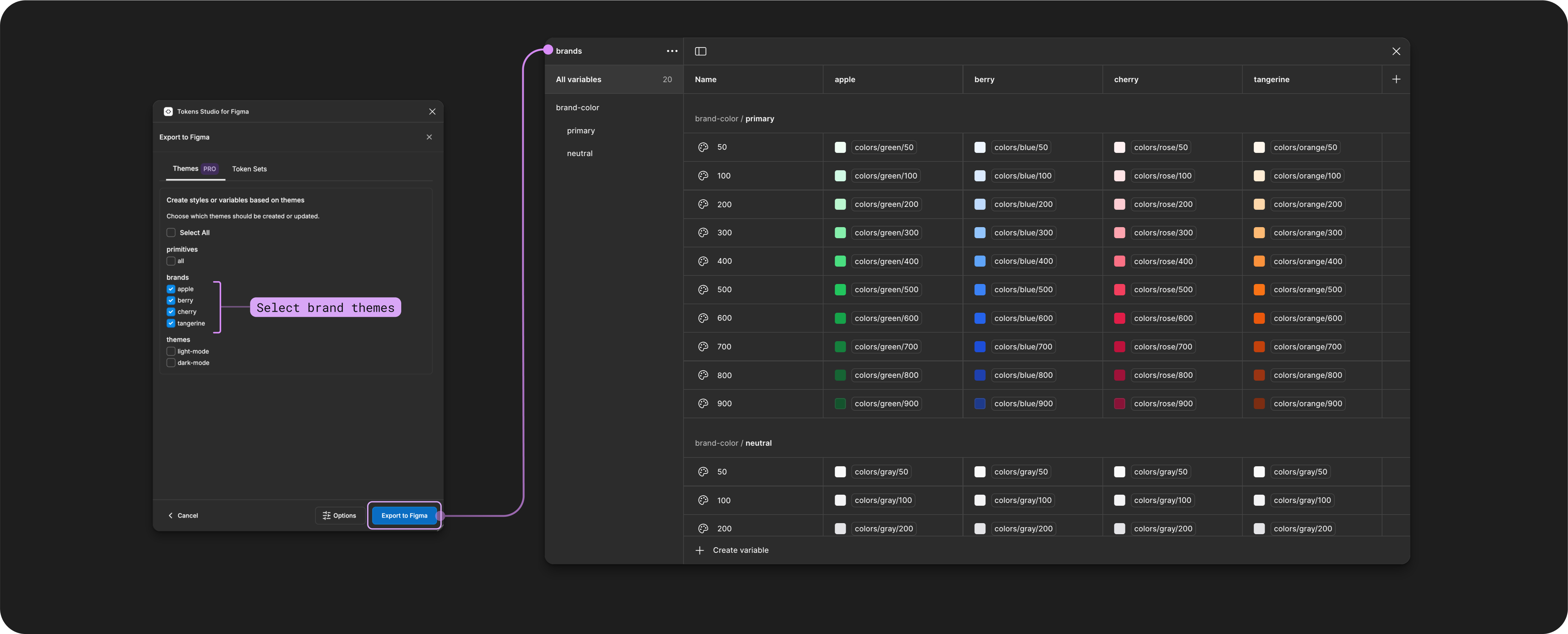Screen dimensions: 1568x634
Task: Close the variables panel
Action: (x=1396, y=51)
